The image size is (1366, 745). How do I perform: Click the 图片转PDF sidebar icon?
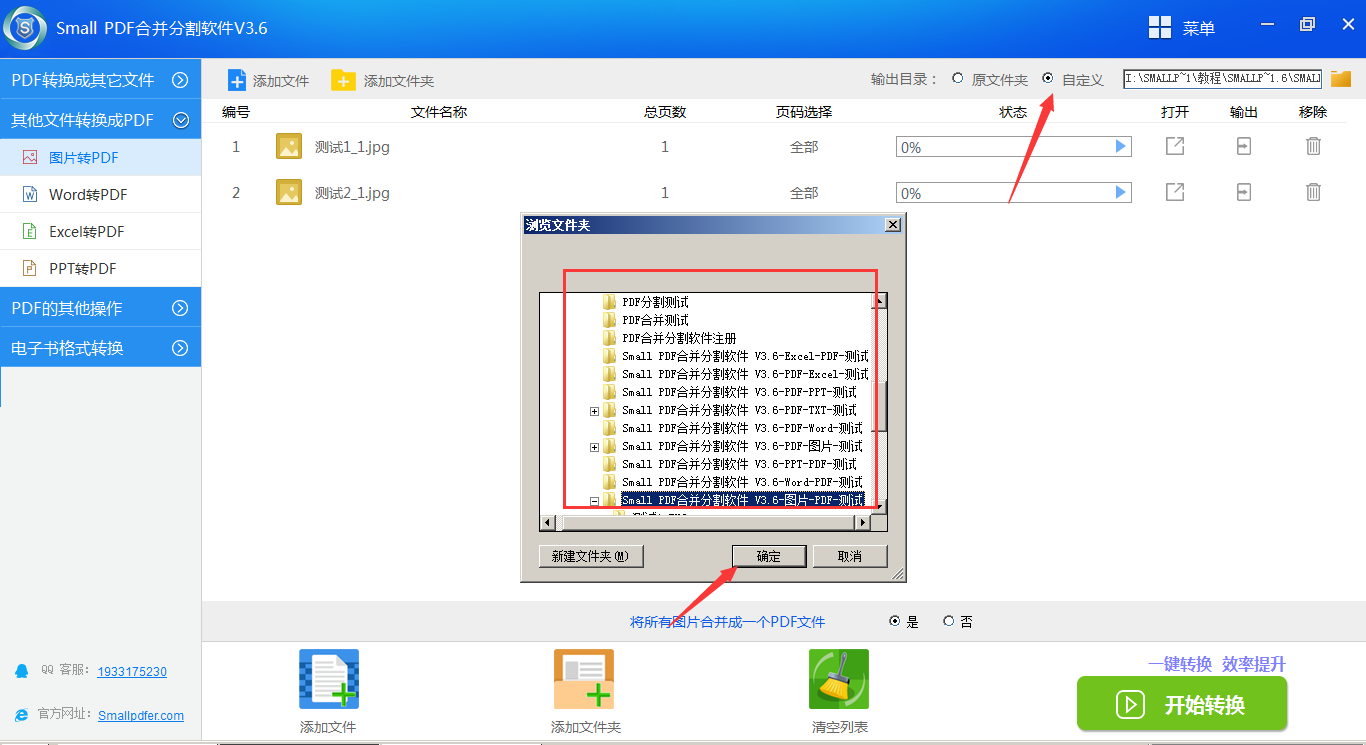point(30,157)
